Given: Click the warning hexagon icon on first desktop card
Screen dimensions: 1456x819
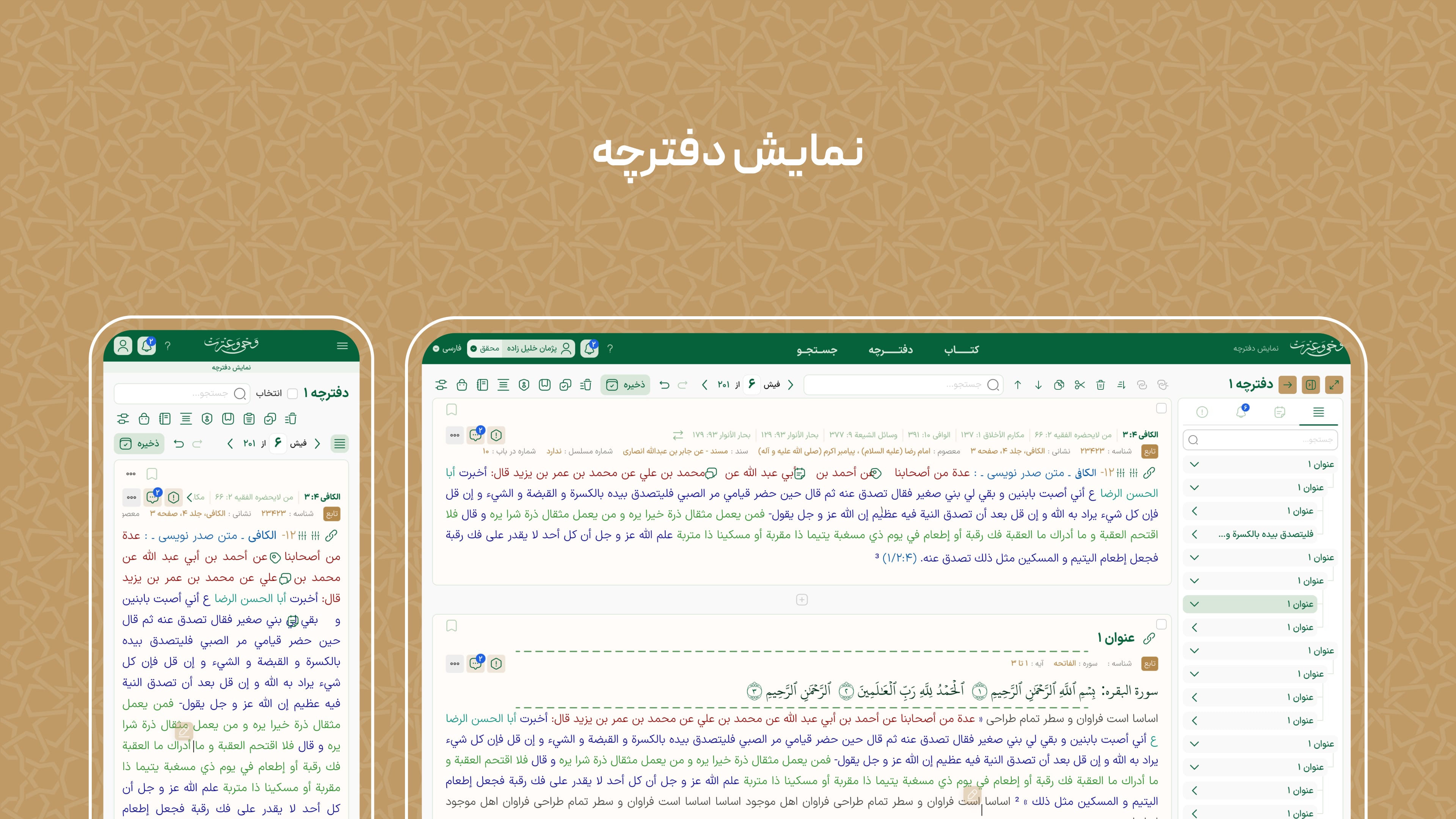Looking at the screenshot, I should coord(496,435).
